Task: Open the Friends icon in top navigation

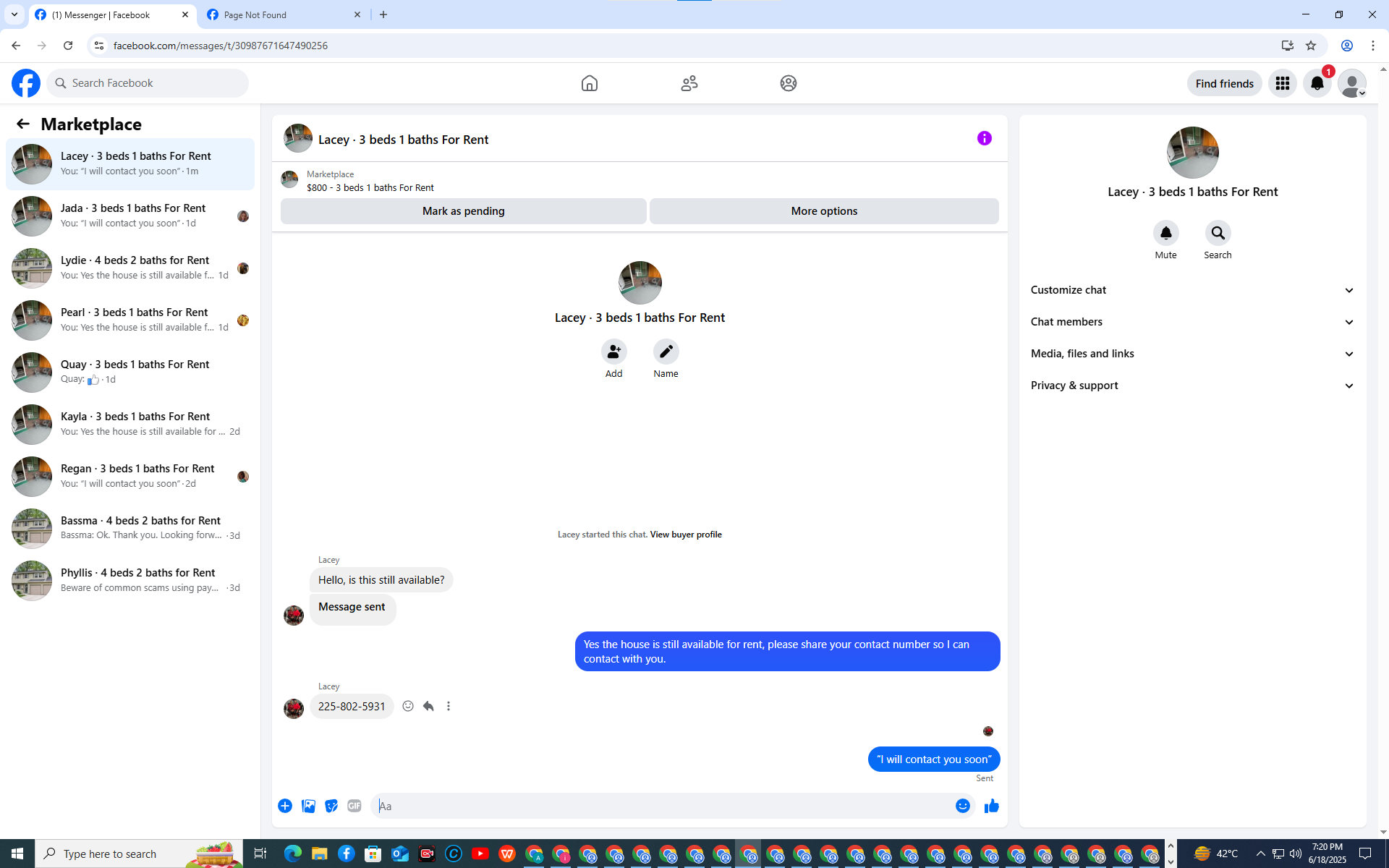Action: pos(689,83)
